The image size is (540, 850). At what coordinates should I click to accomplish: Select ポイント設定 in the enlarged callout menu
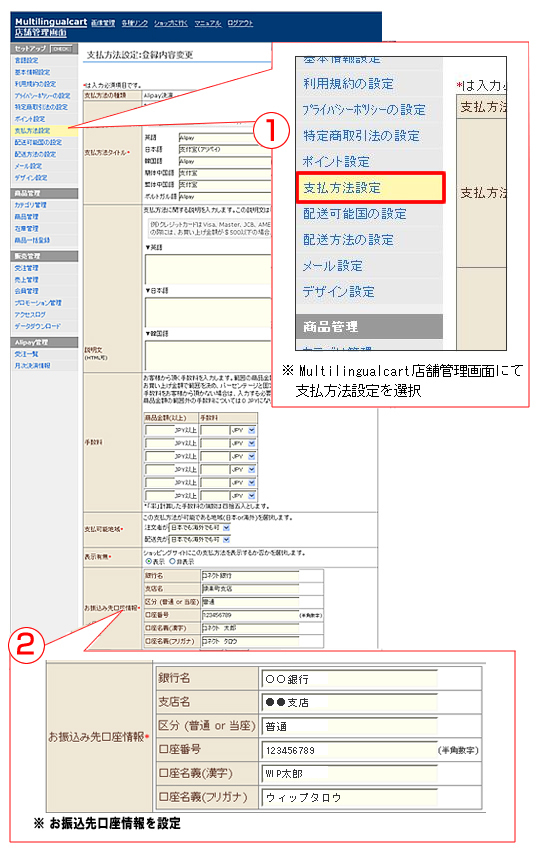click(336, 162)
